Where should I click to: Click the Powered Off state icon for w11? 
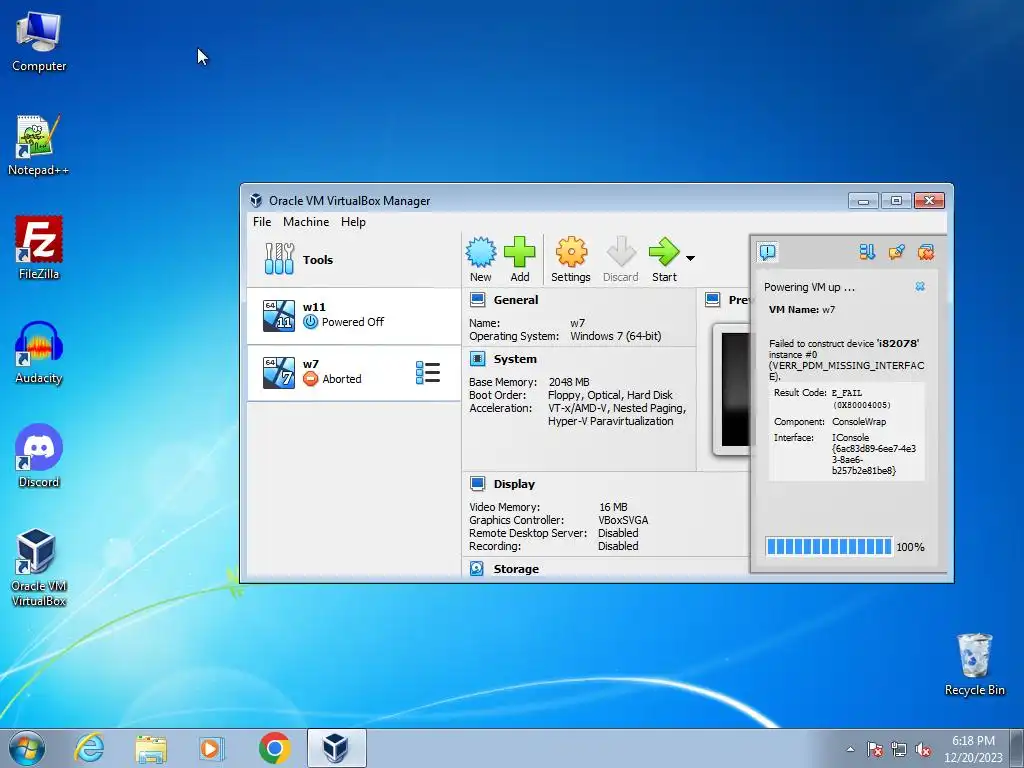click(311, 322)
